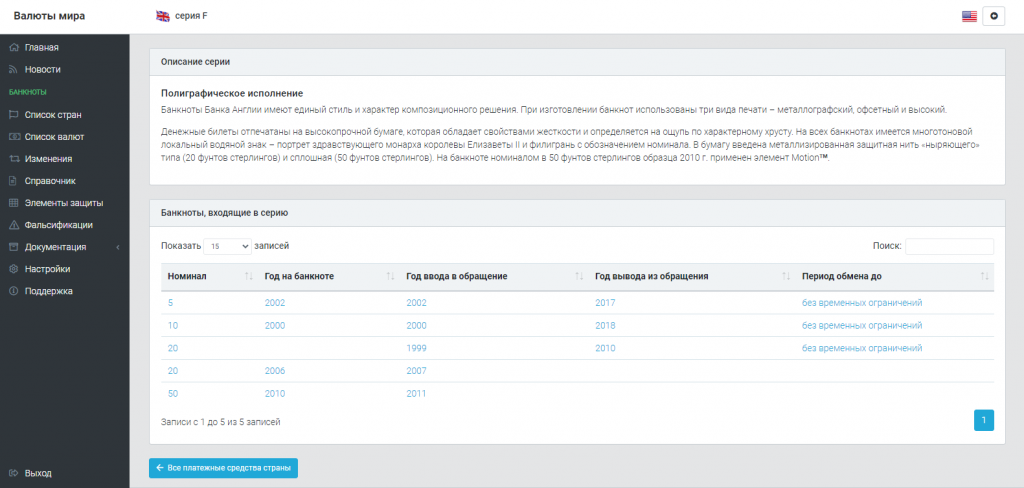Click year 2017 in withdrawal column
Screen dimensions: 1024x488
click(605, 302)
